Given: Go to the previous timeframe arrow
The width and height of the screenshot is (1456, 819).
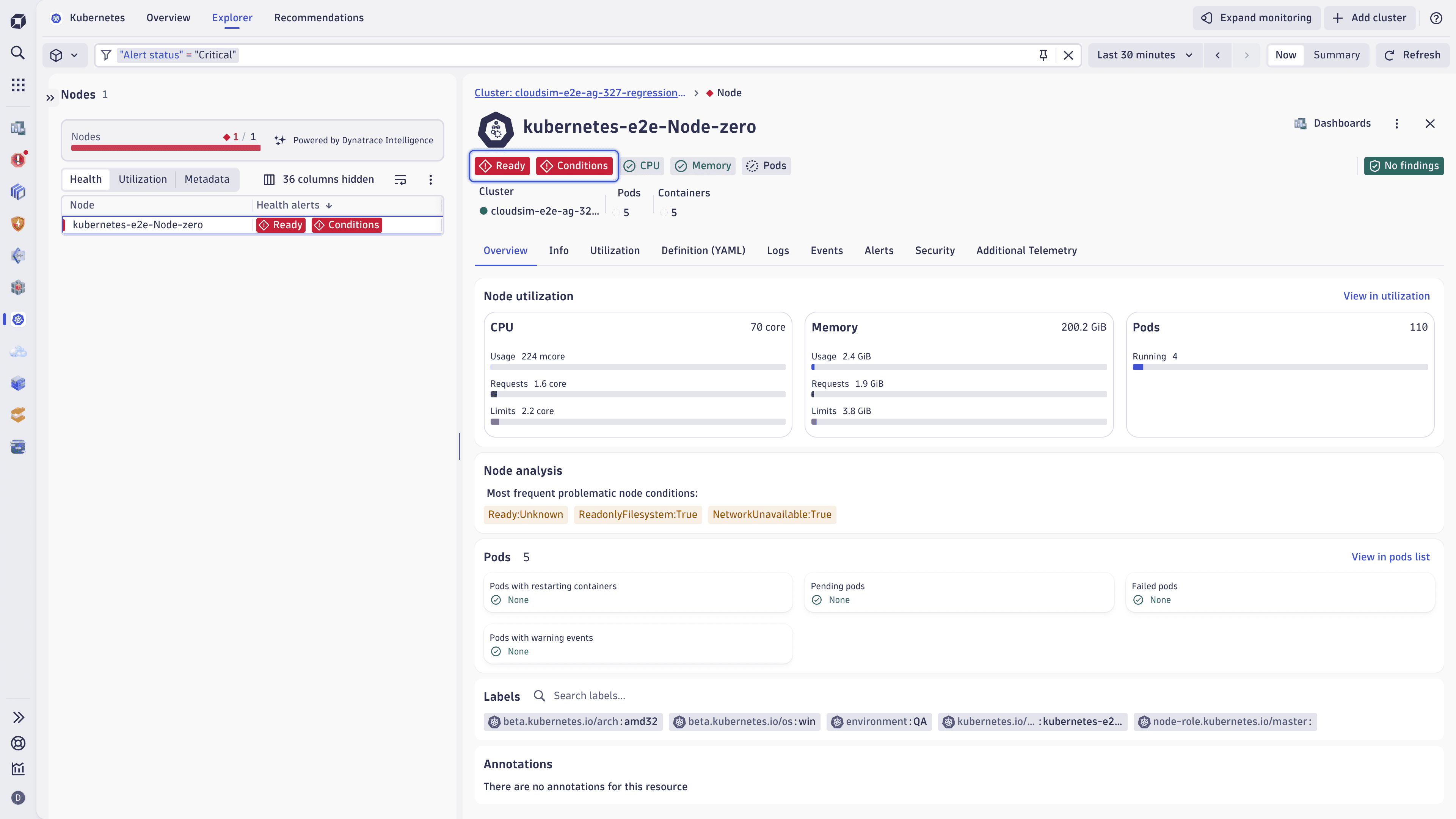Looking at the screenshot, I should click(1218, 55).
